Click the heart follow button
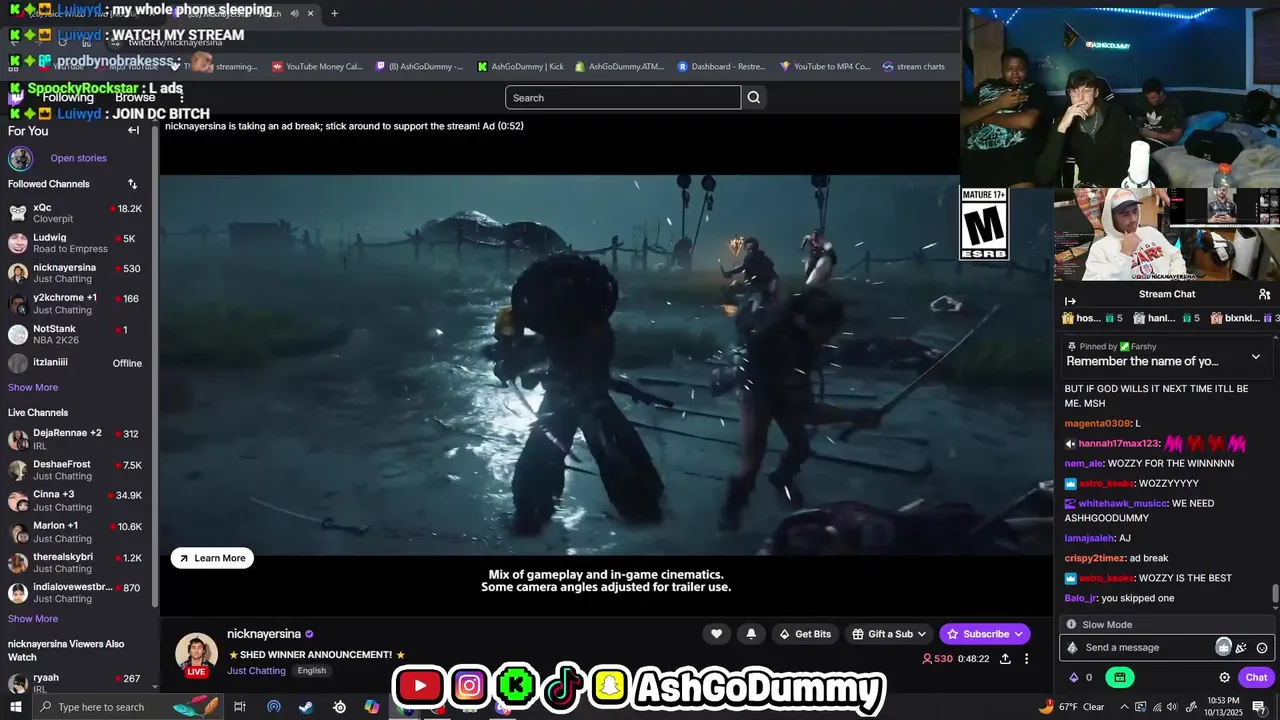The width and height of the screenshot is (1280, 720). coord(716,634)
